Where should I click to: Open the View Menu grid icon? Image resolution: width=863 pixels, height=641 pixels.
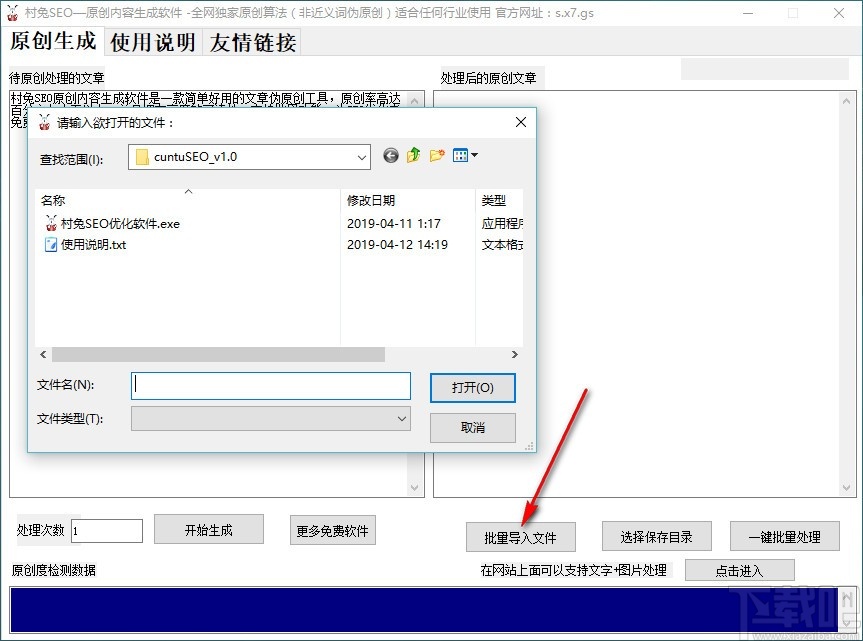[461, 155]
